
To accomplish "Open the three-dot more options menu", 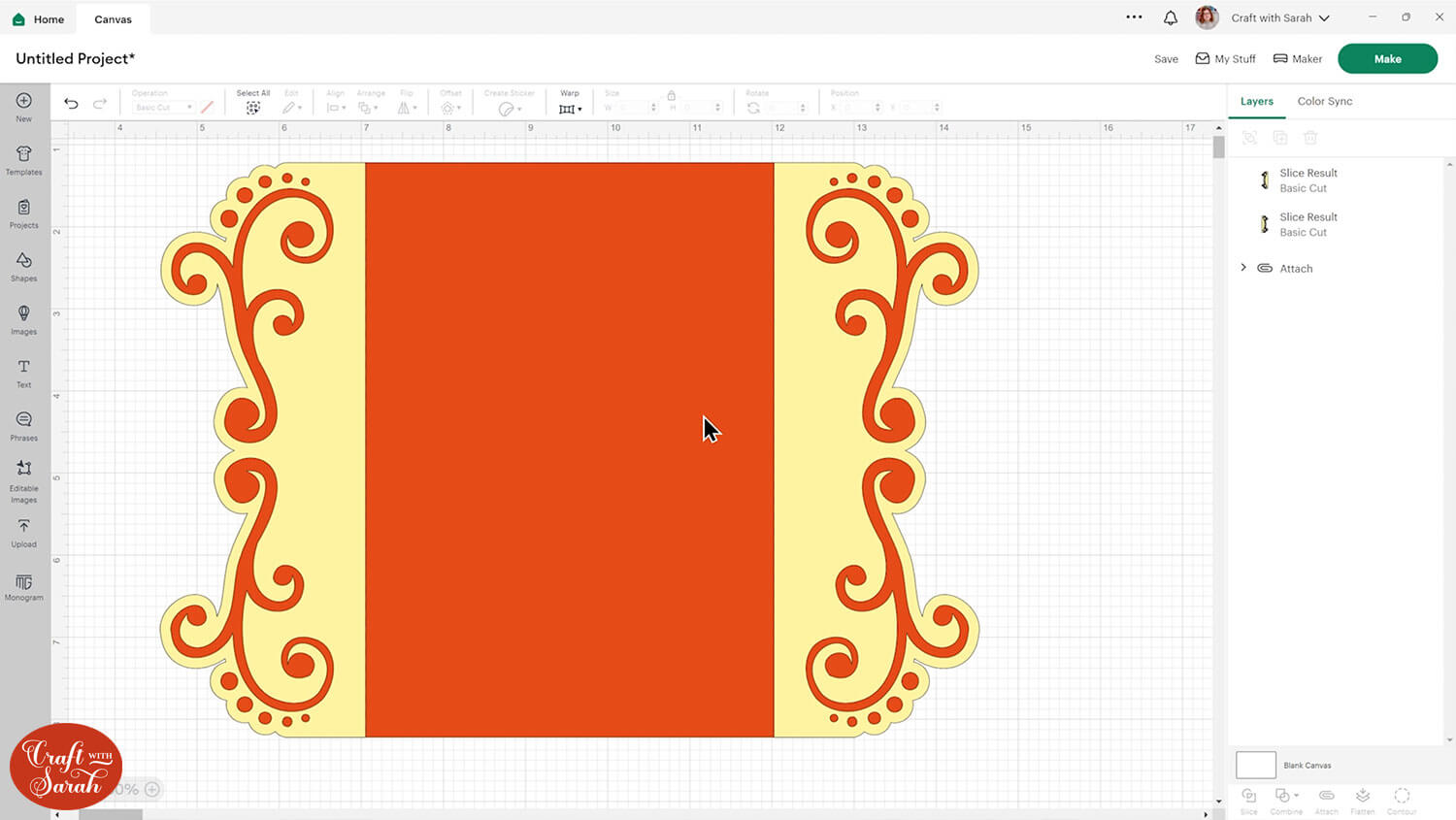I will tap(1134, 17).
